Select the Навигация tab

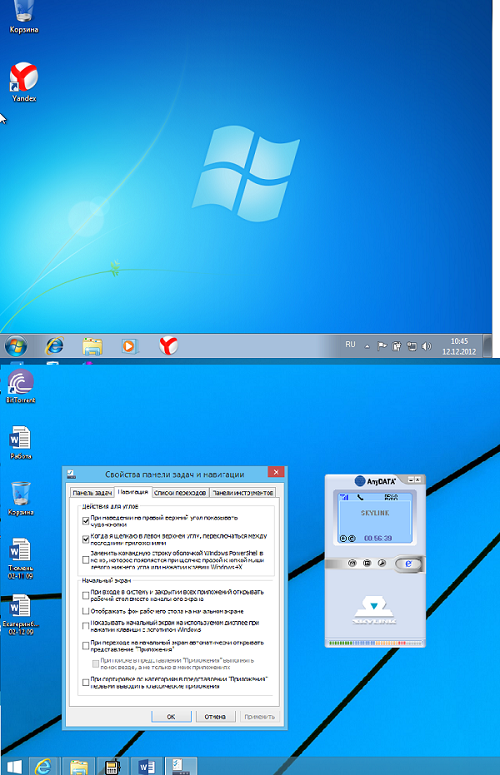(x=133, y=492)
